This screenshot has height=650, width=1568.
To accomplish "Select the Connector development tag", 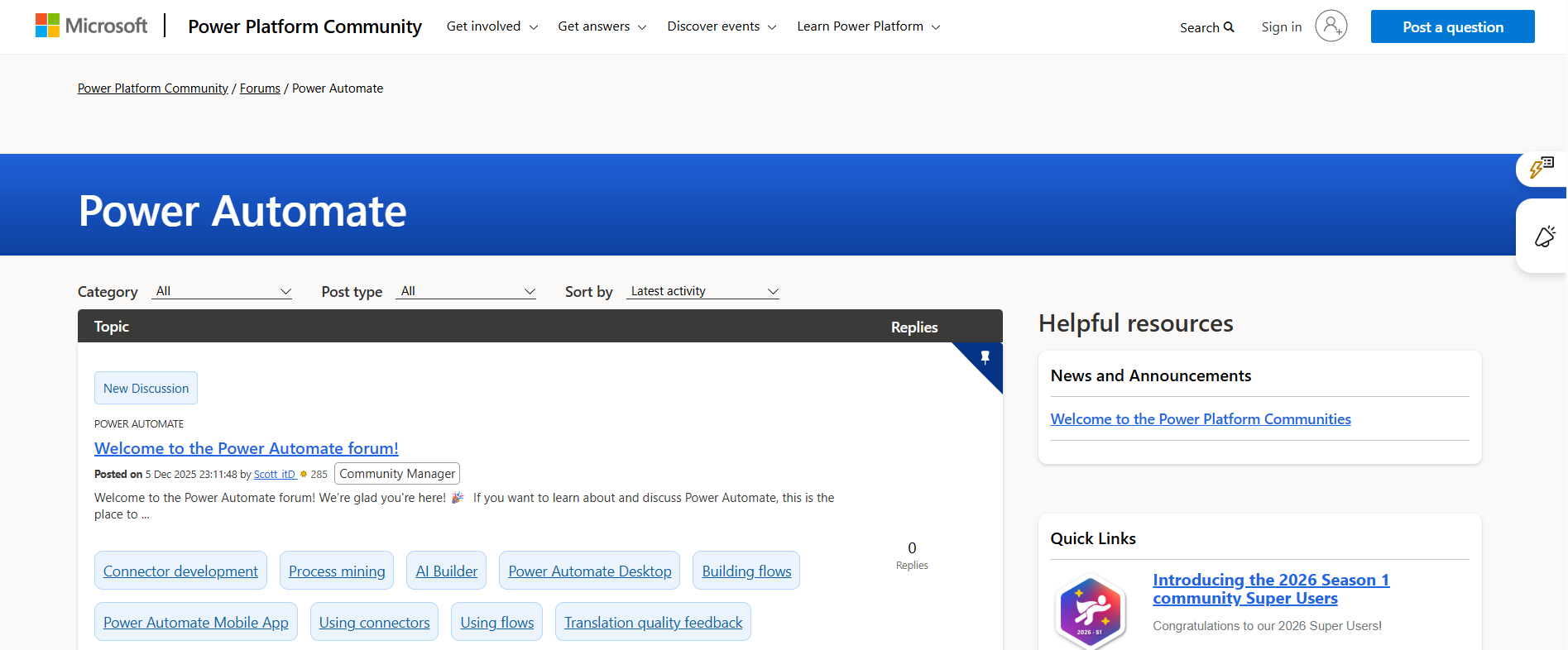I will (x=180, y=571).
